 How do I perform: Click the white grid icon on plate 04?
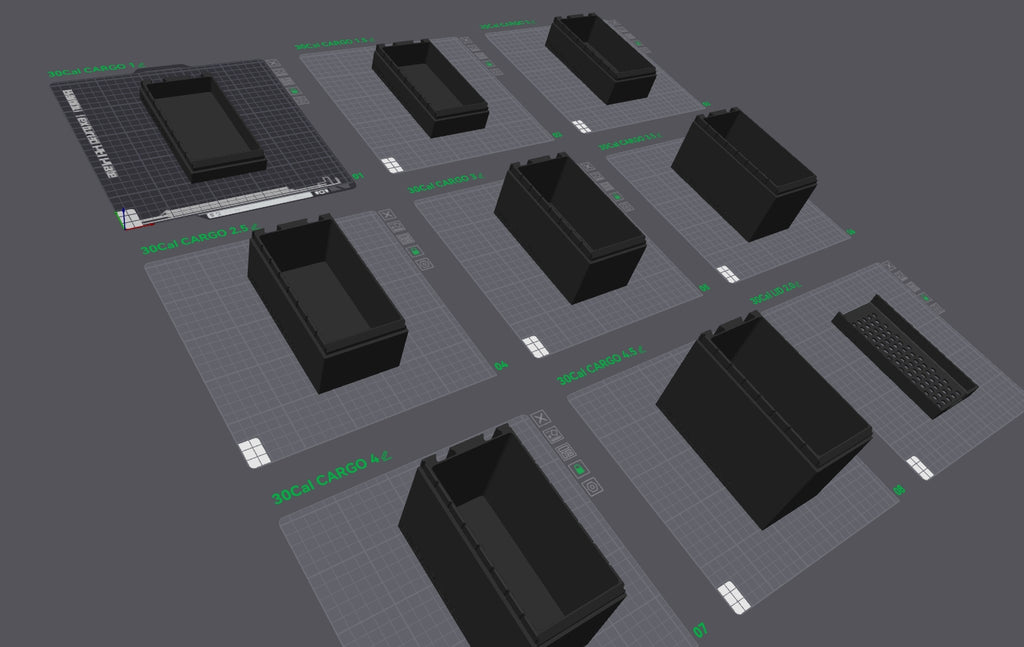[x=255, y=452]
